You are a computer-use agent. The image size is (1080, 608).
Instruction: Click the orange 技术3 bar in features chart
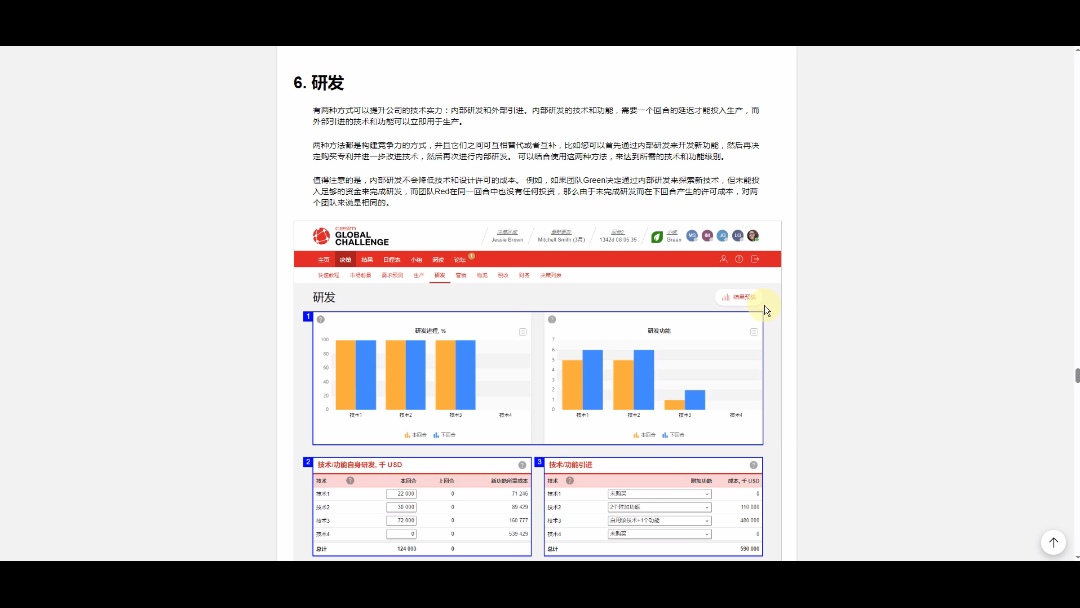(674, 405)
